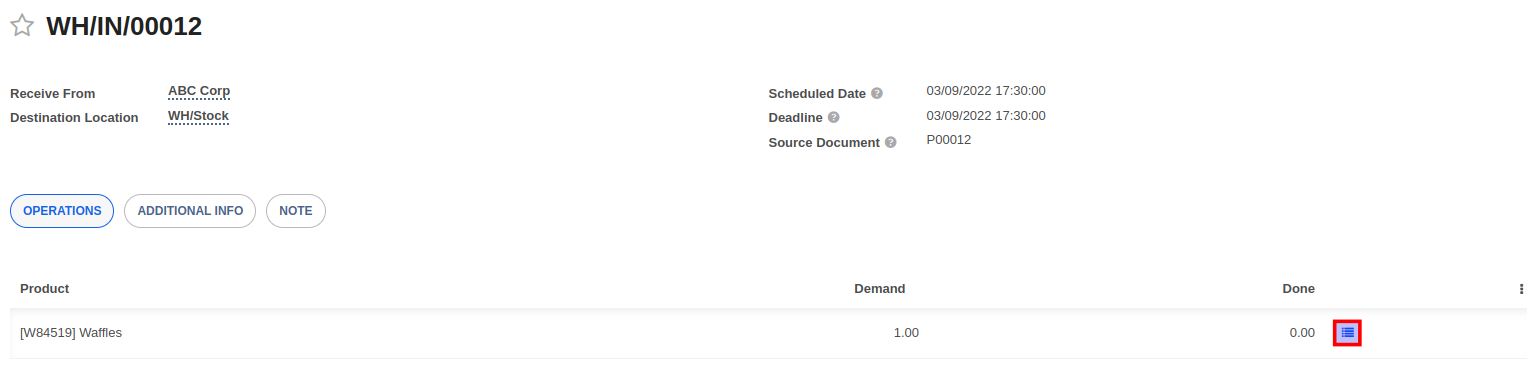Mark WH/IN/00012 as favorite with star
1529x378 pixels.
22,27
